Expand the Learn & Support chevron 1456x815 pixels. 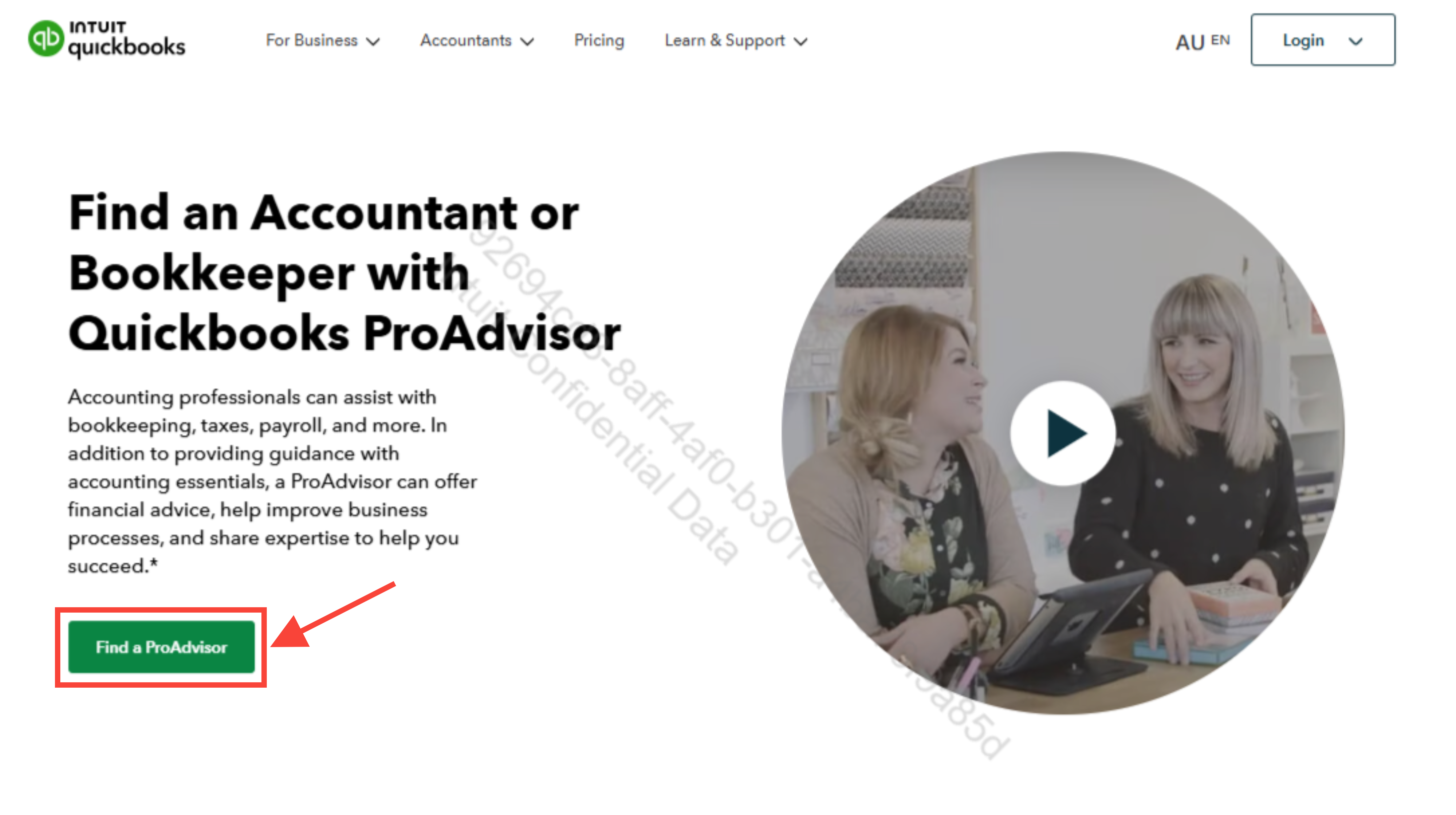click(801, 42)
